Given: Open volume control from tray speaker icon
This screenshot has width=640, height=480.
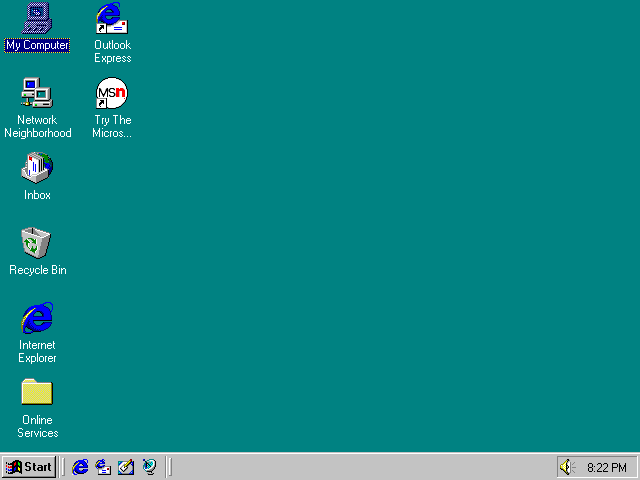Looking at the screenshot, I should click(568, 467).
